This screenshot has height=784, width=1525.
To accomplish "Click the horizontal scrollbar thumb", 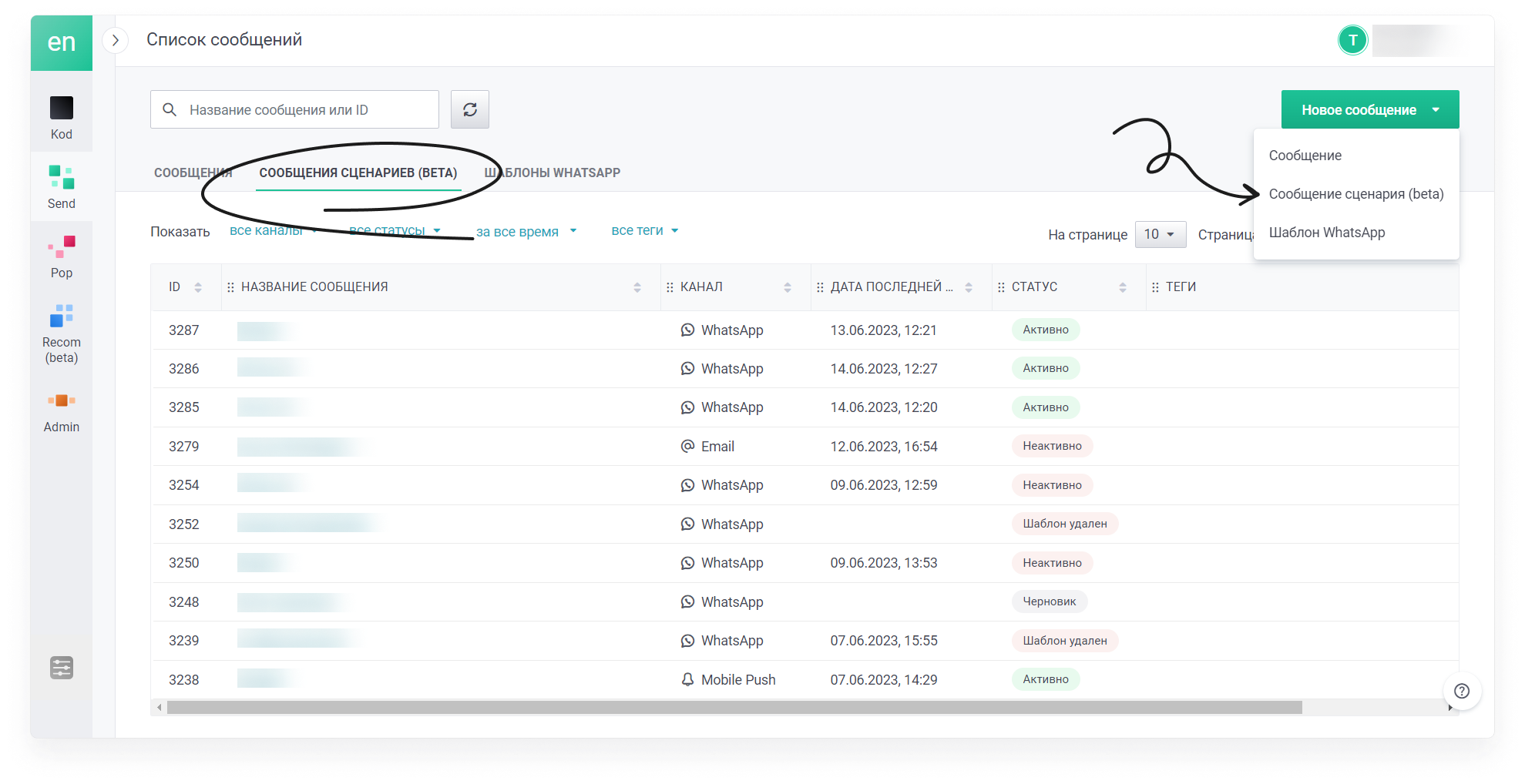I will tap(734, 707).
